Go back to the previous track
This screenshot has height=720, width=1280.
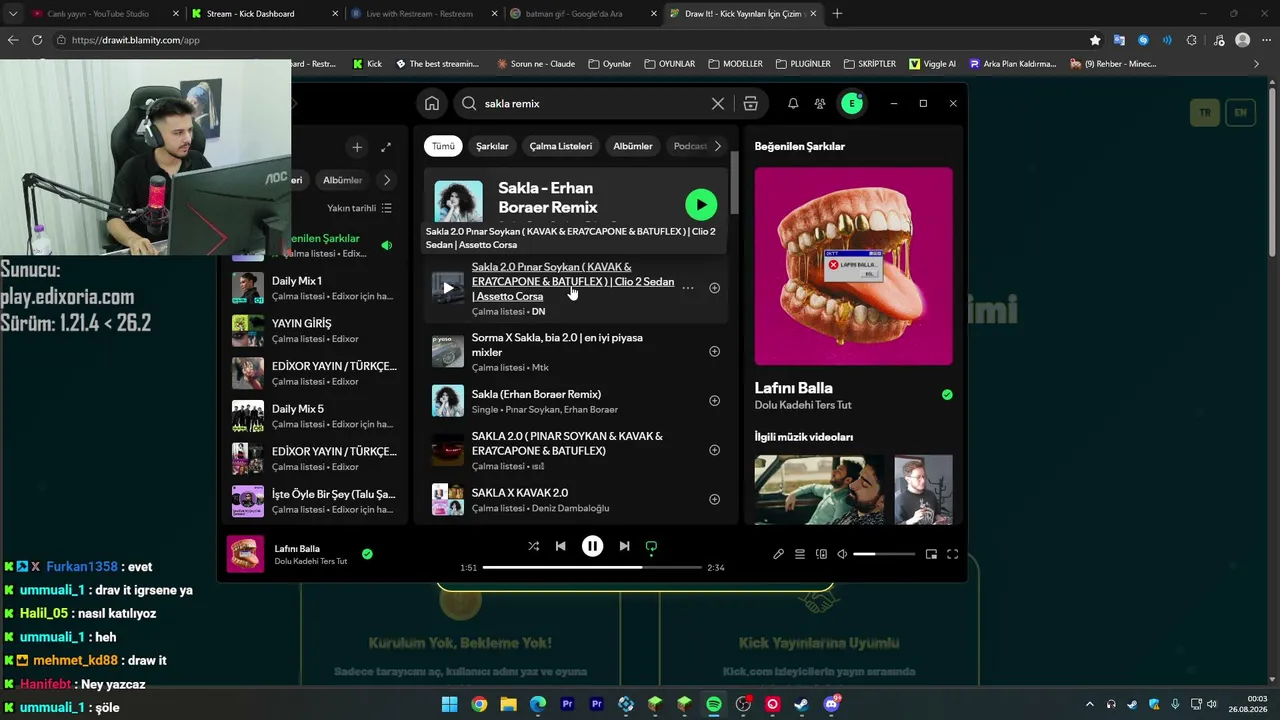click(560, 546)
